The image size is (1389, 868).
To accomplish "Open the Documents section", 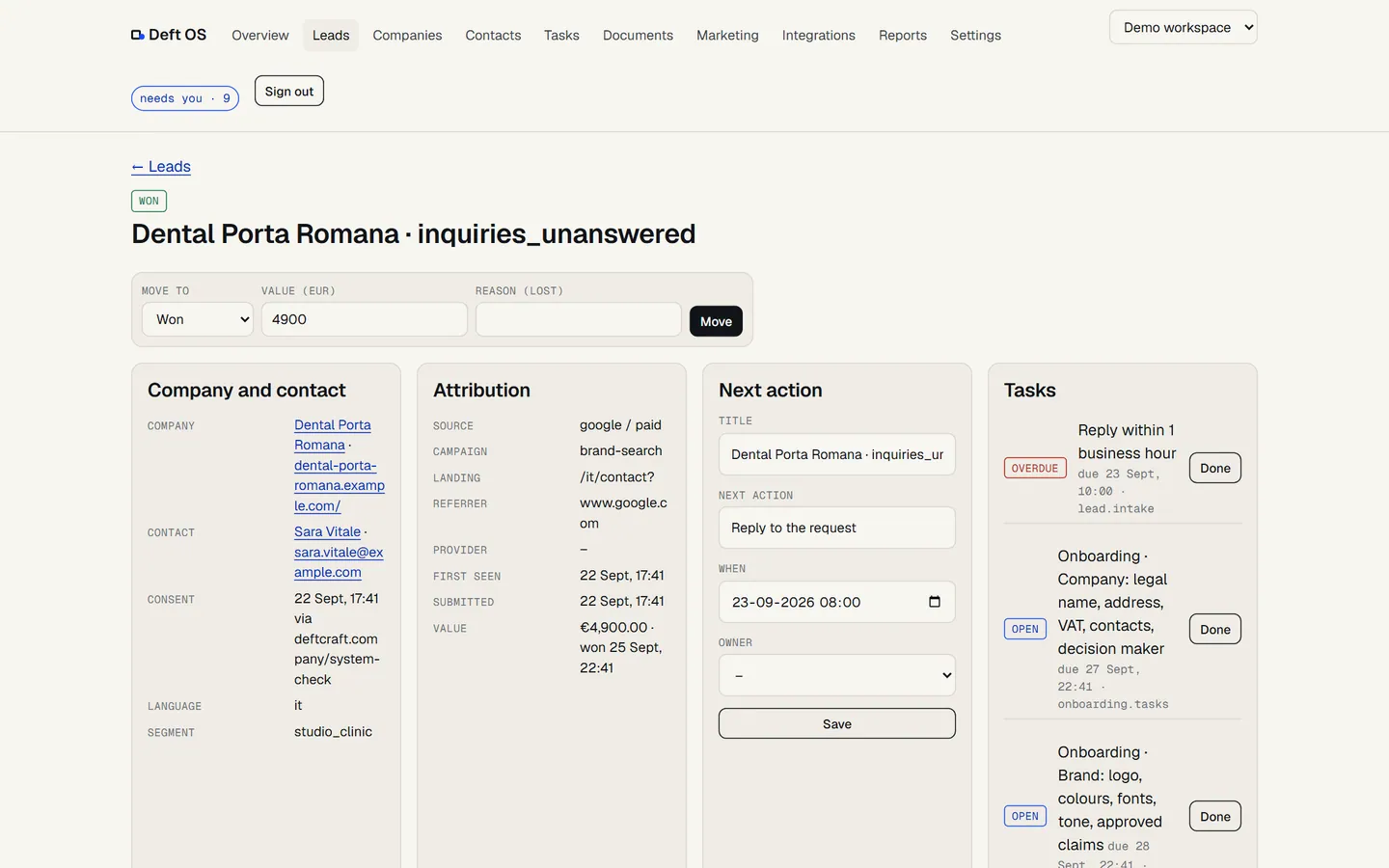I will [638, 35].
